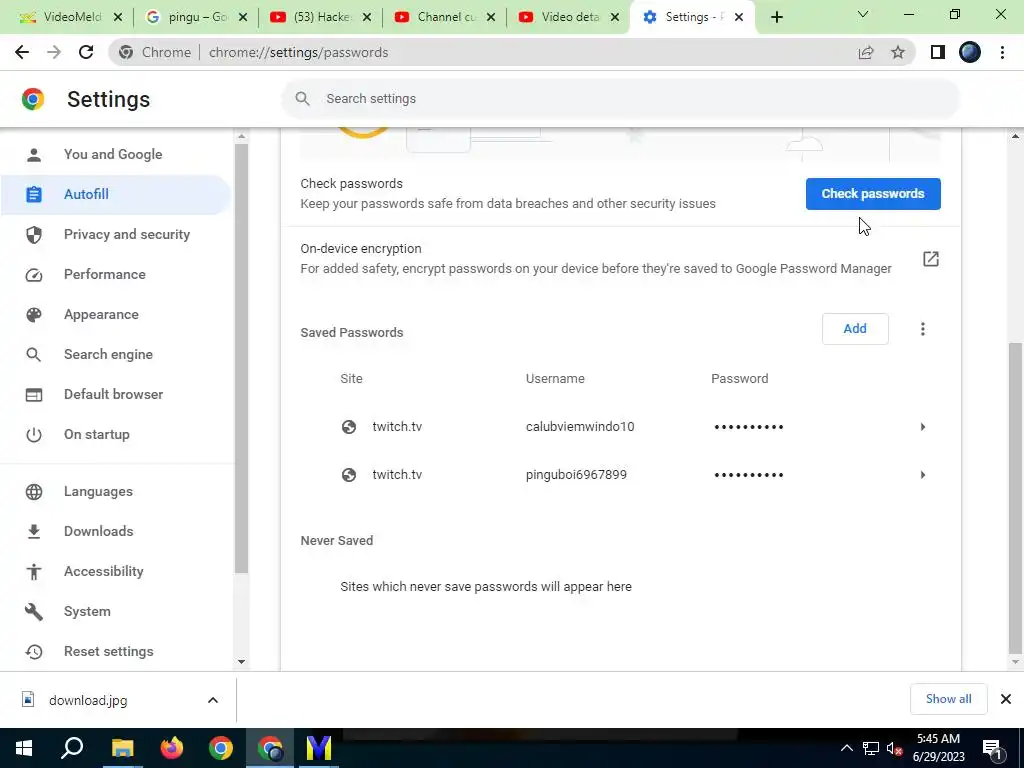Viewport: 1024px width, 768px height.
Task: Go back with the browser back arrow
Action: tap(22, 52)
